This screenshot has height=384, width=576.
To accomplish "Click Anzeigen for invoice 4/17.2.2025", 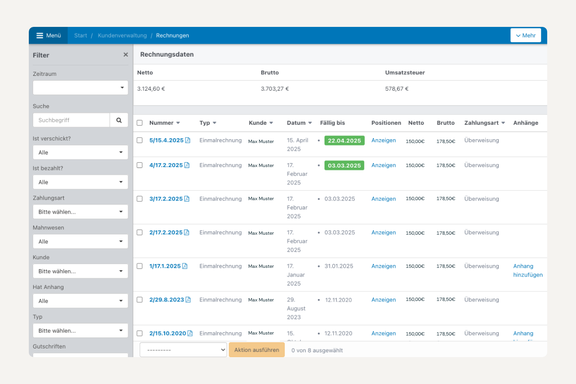I will click(384, 165).
